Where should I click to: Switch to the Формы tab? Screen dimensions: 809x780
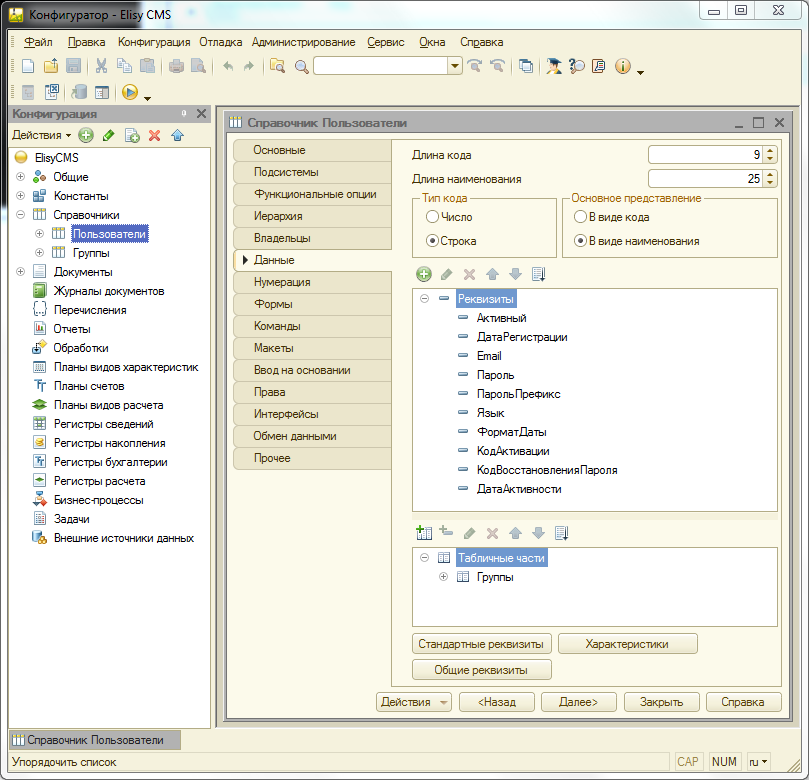[273, 304]
